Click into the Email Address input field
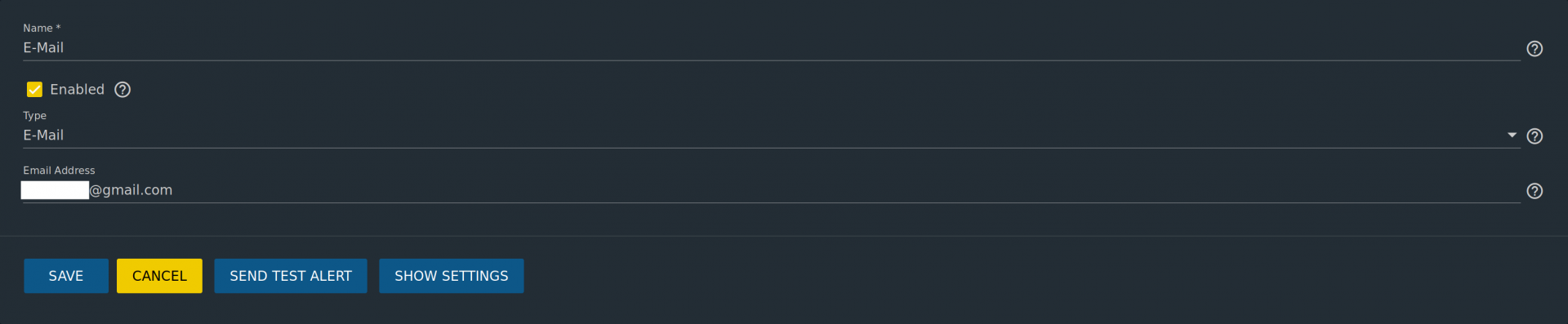This screenshot has width=1568, height=324. click(x=771, y=190)
